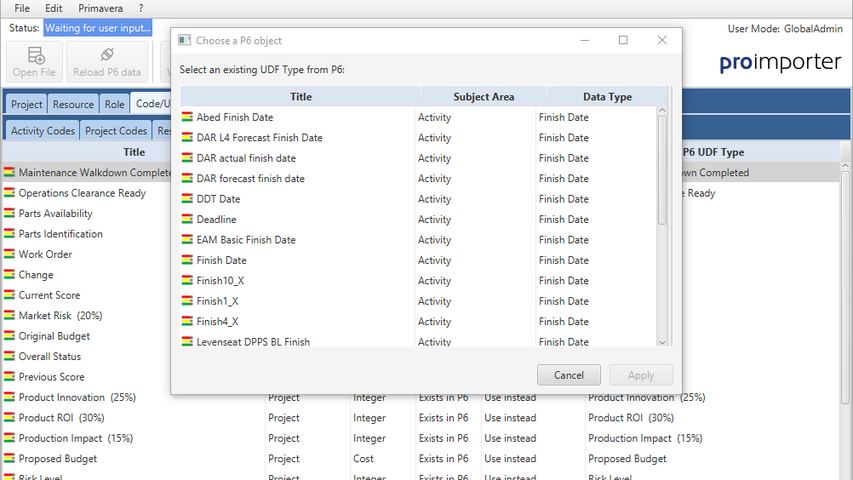The height and width of the screenshot is (480, 853).
Task: Click the Finish10_X row icon
Action: (187, 281)
